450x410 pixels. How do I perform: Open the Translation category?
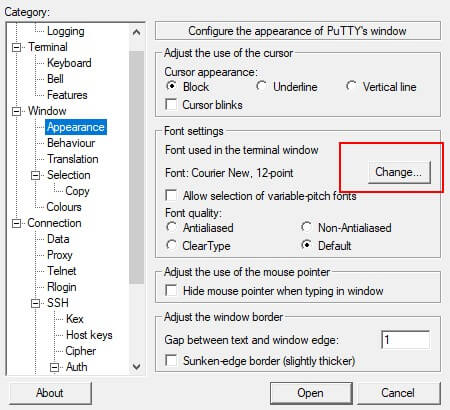[73, 159]
